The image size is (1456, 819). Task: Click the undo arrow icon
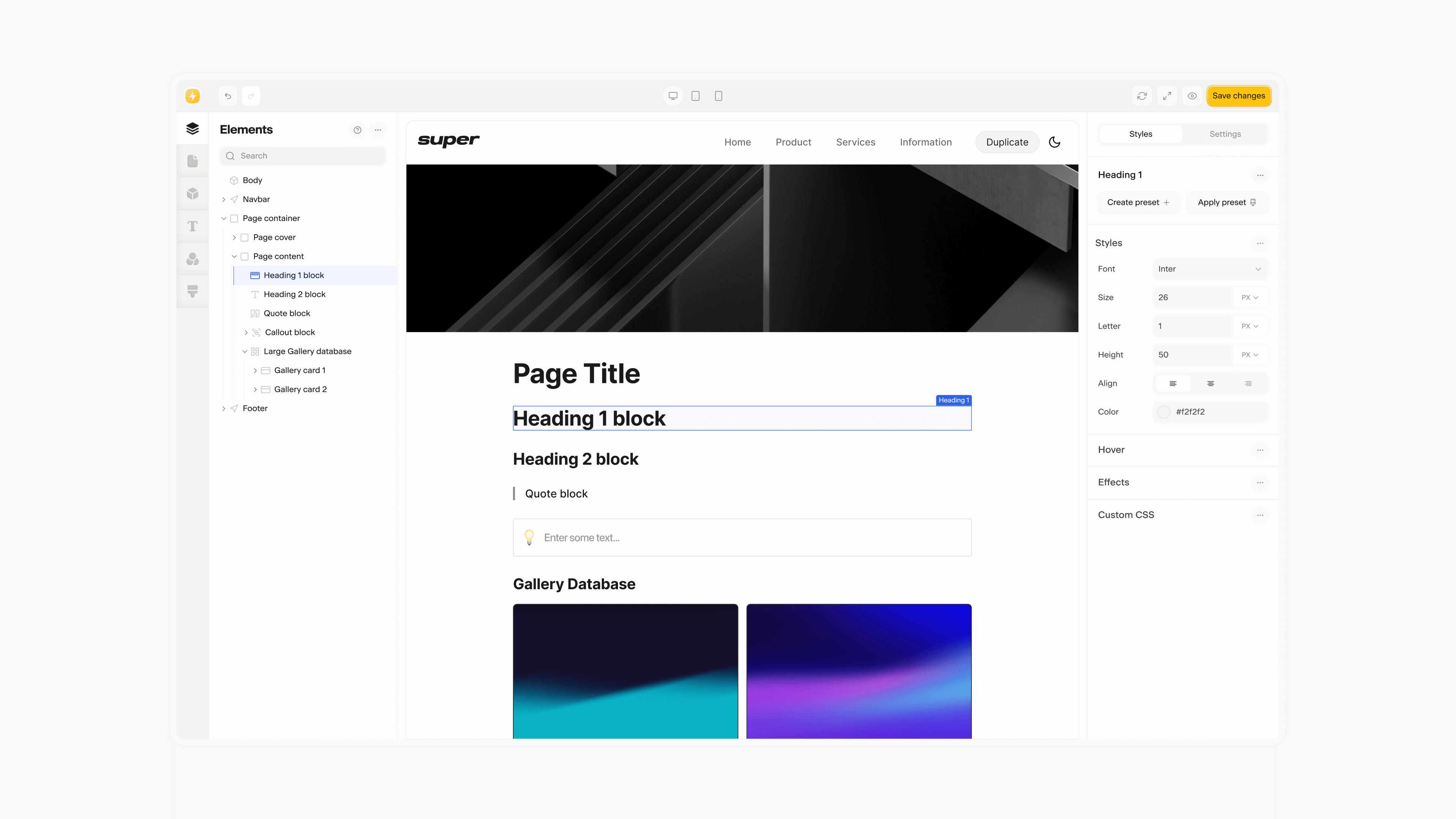click(x=228, y=96)
